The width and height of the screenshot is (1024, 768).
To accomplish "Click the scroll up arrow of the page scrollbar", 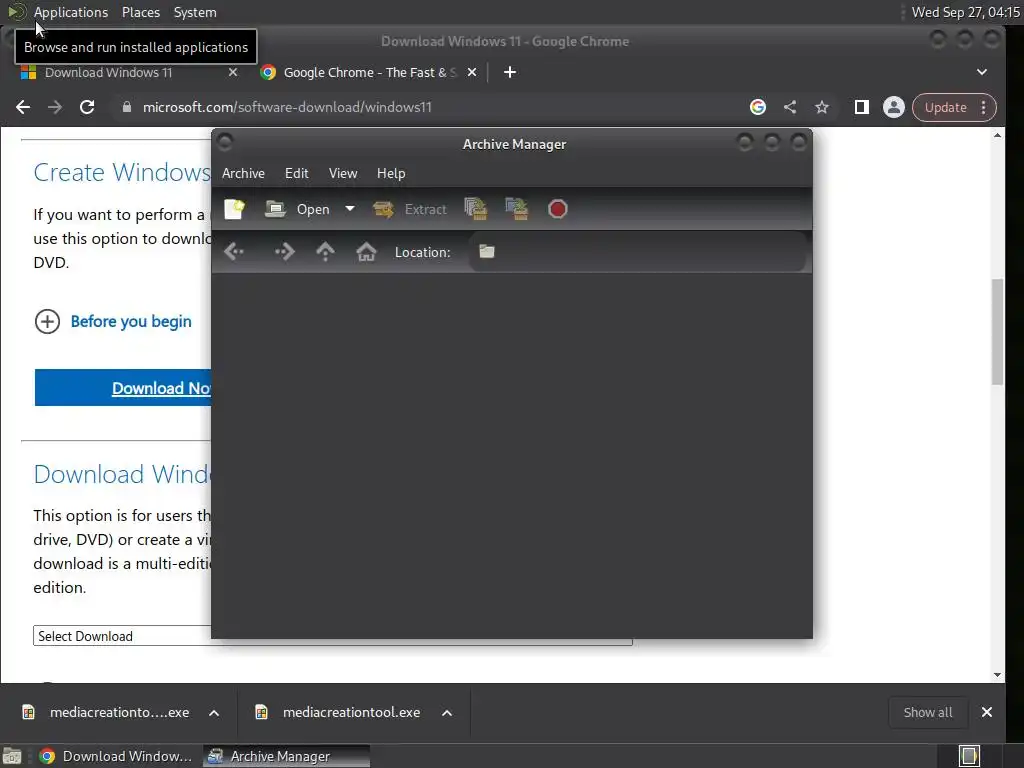I will click(997, 135).
